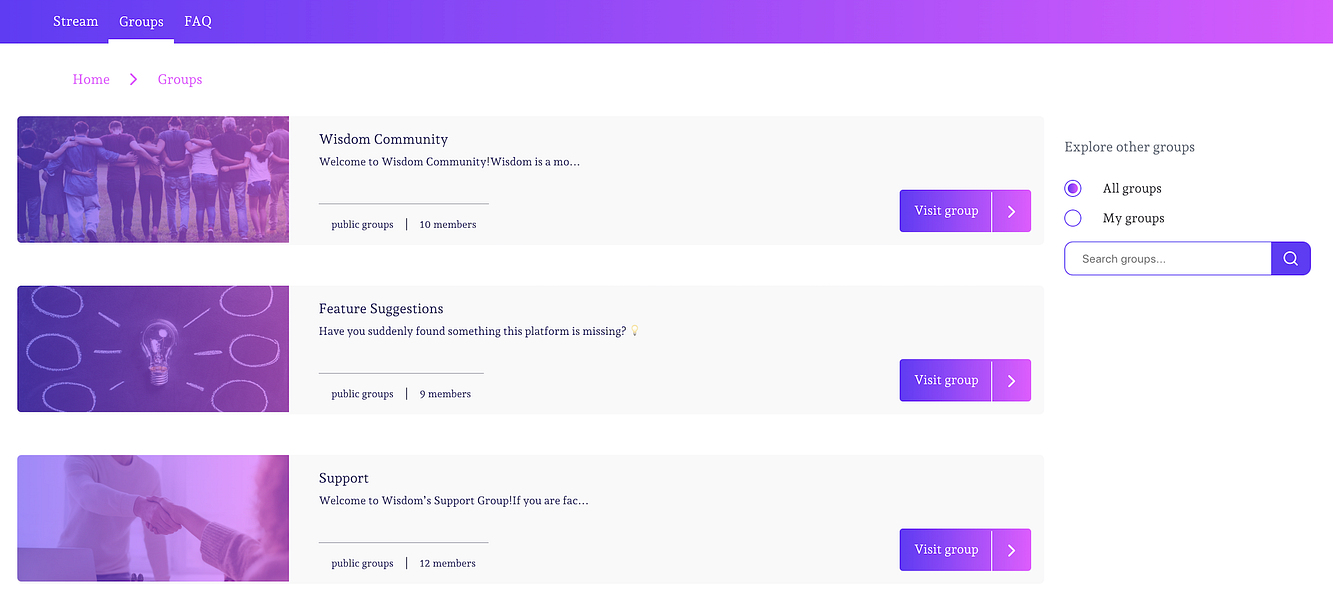Open the FAQ tab

[x=198, y=21]
